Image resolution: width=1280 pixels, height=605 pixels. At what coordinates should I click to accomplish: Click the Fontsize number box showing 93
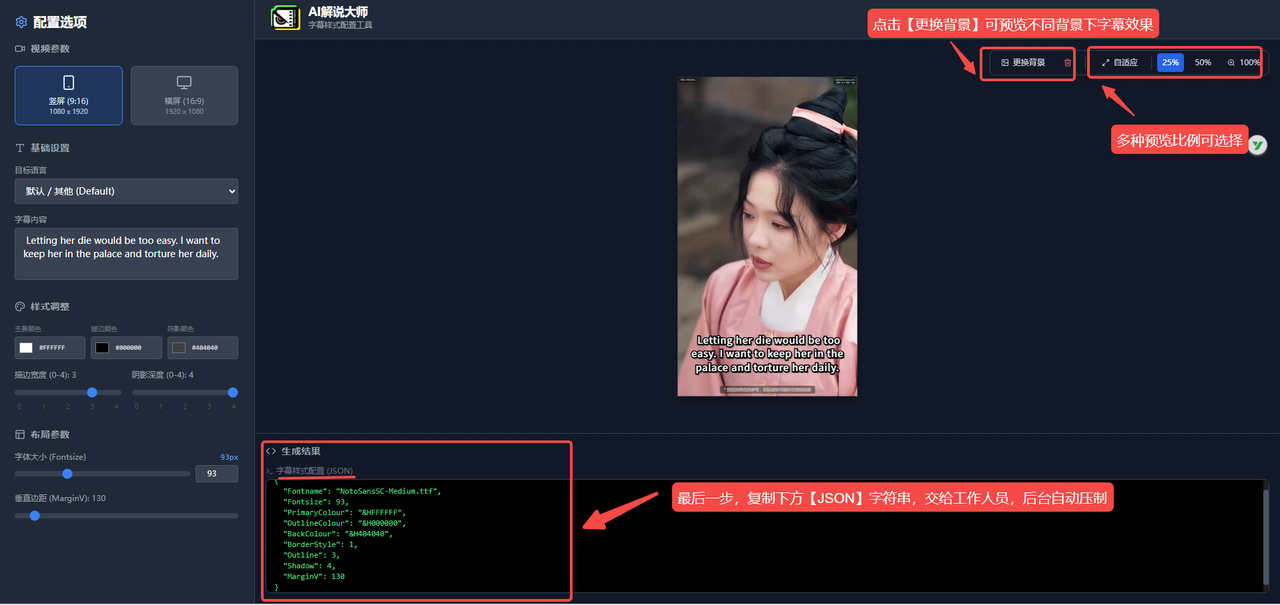coord(216,474)
